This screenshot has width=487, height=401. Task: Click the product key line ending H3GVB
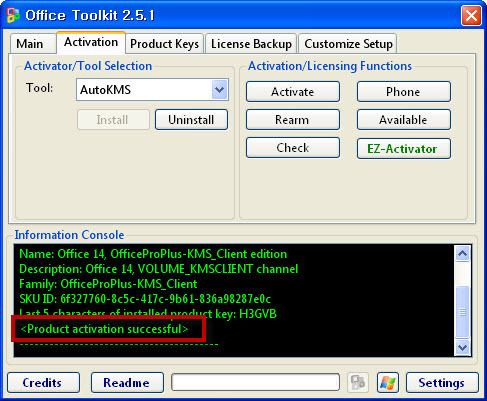coord(148,314)
